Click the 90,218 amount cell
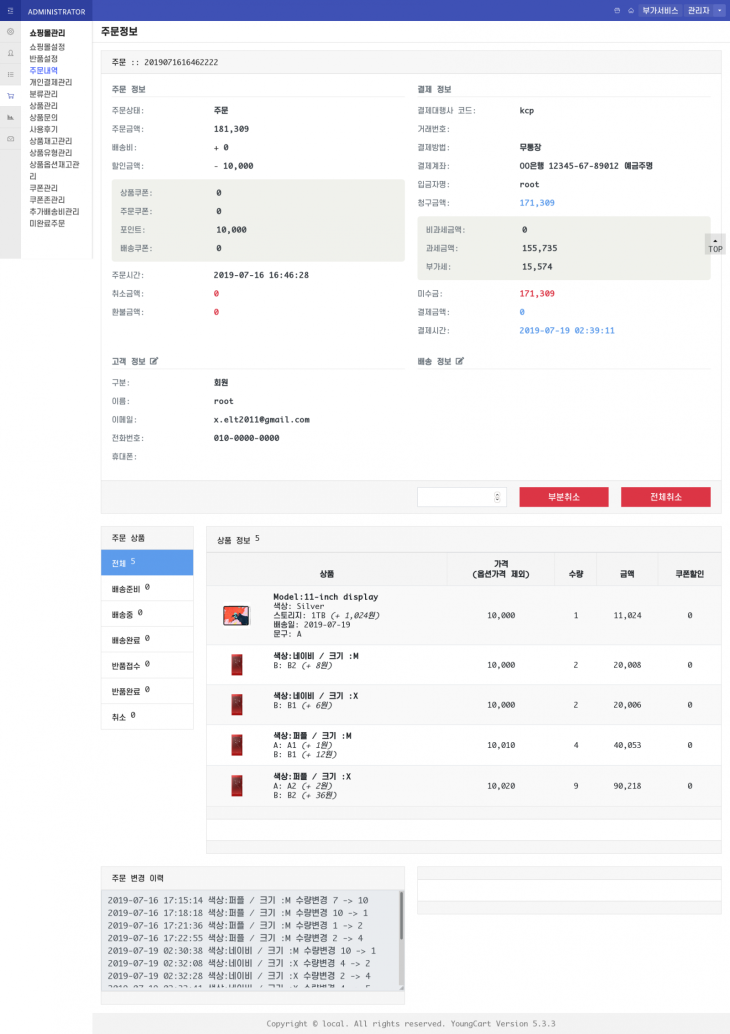 627,785
